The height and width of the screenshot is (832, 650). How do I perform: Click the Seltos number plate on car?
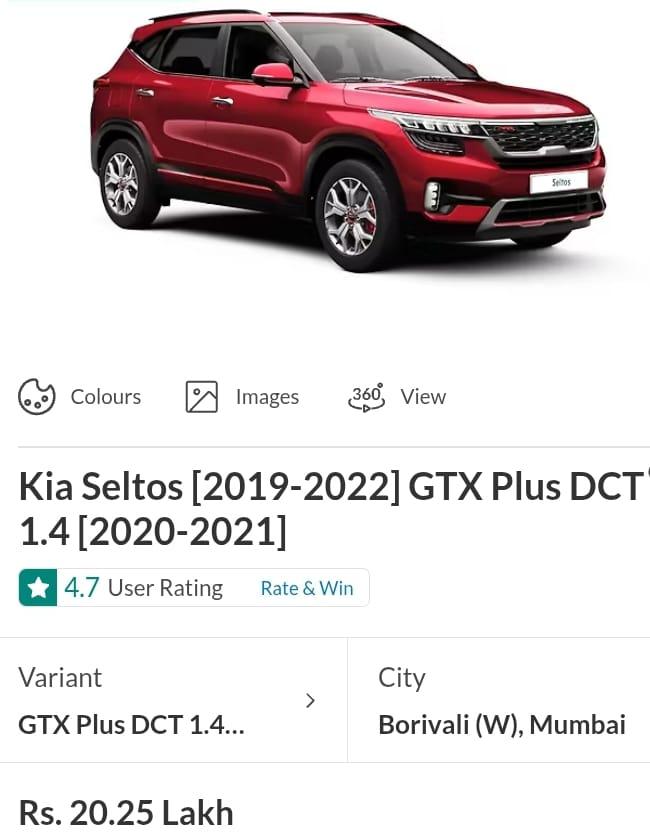(x=557, y=182)
